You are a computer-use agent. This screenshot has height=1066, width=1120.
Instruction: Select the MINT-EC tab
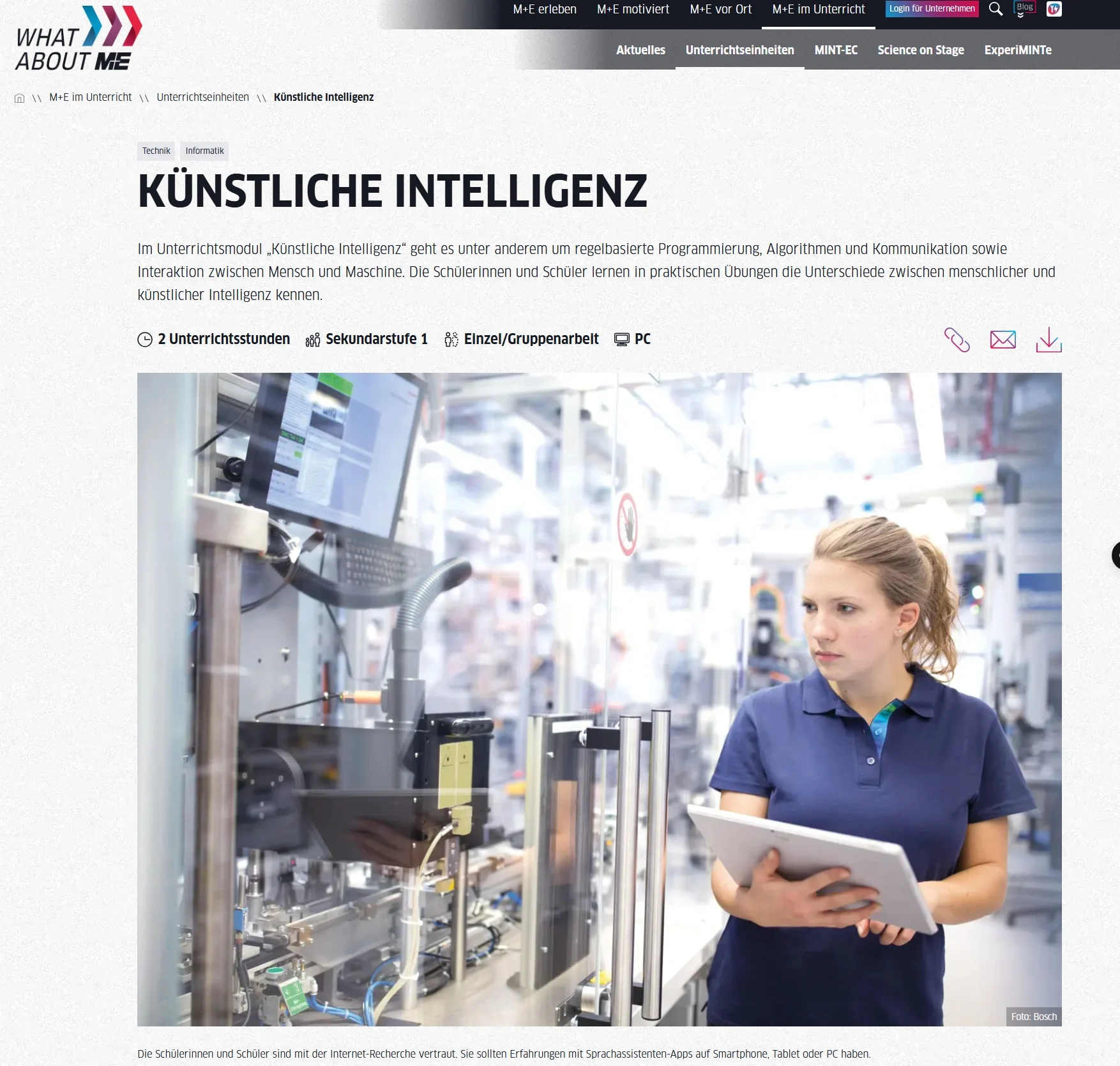coord(836,50)
